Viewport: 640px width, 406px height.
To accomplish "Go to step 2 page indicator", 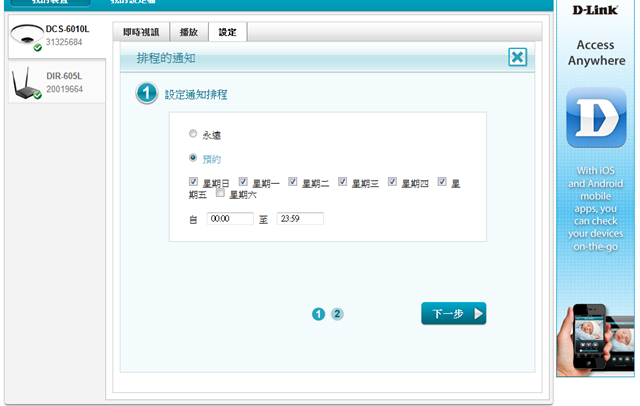I will 337,314.
